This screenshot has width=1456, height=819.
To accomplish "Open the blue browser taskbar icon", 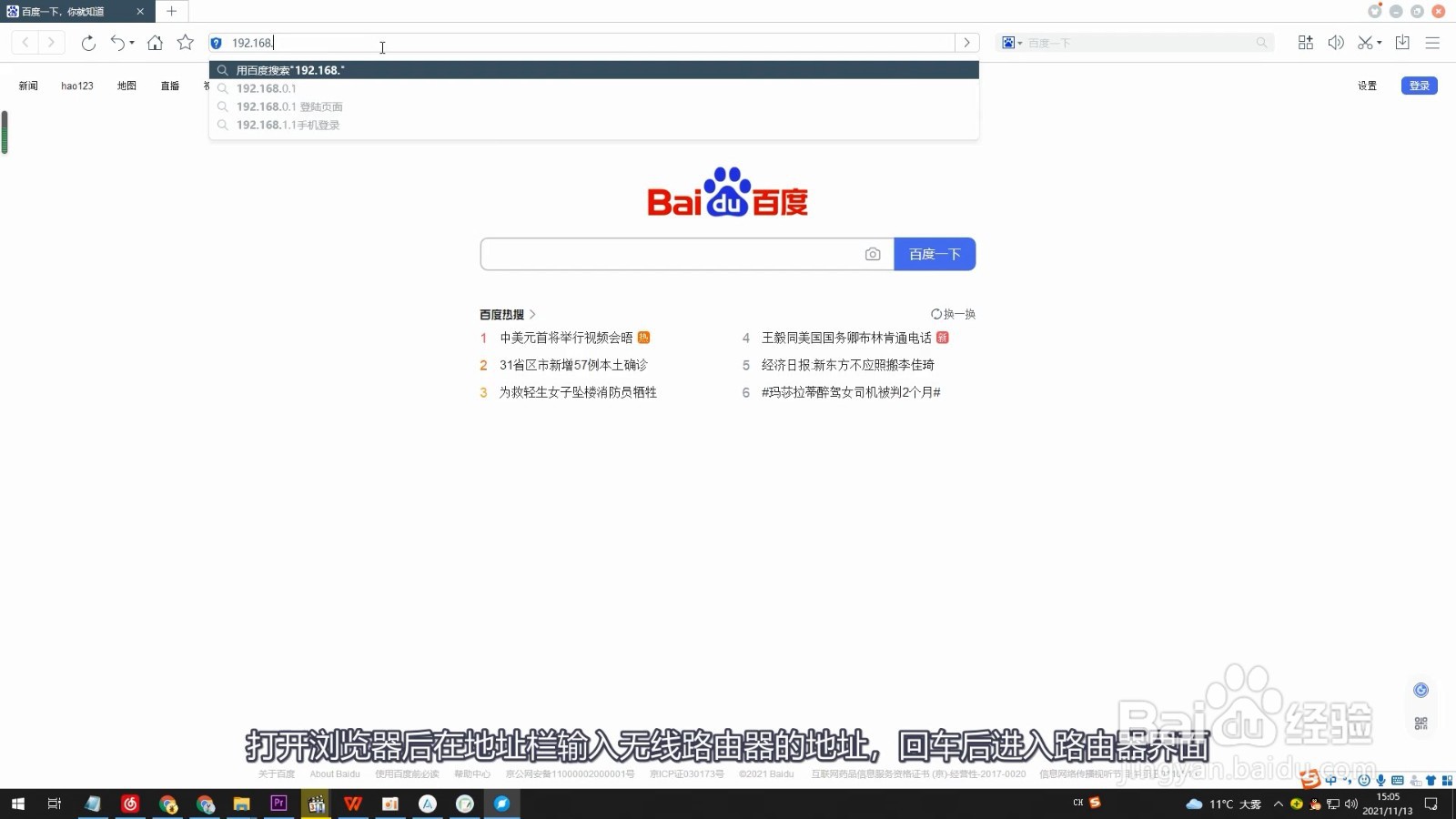I will point(501,804).
